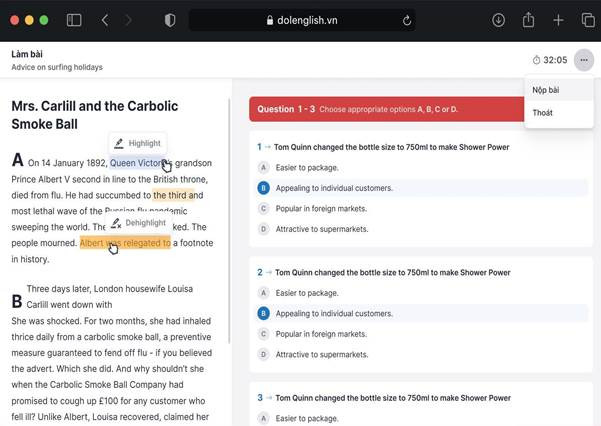The image size is (601, 426).
Task: Click the Highlight popup button
Action: click(x=137, y=143)
